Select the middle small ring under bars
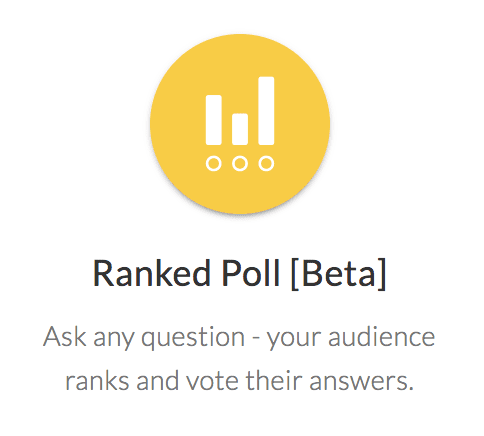The image size is (484, 436). tap(240, 164)
